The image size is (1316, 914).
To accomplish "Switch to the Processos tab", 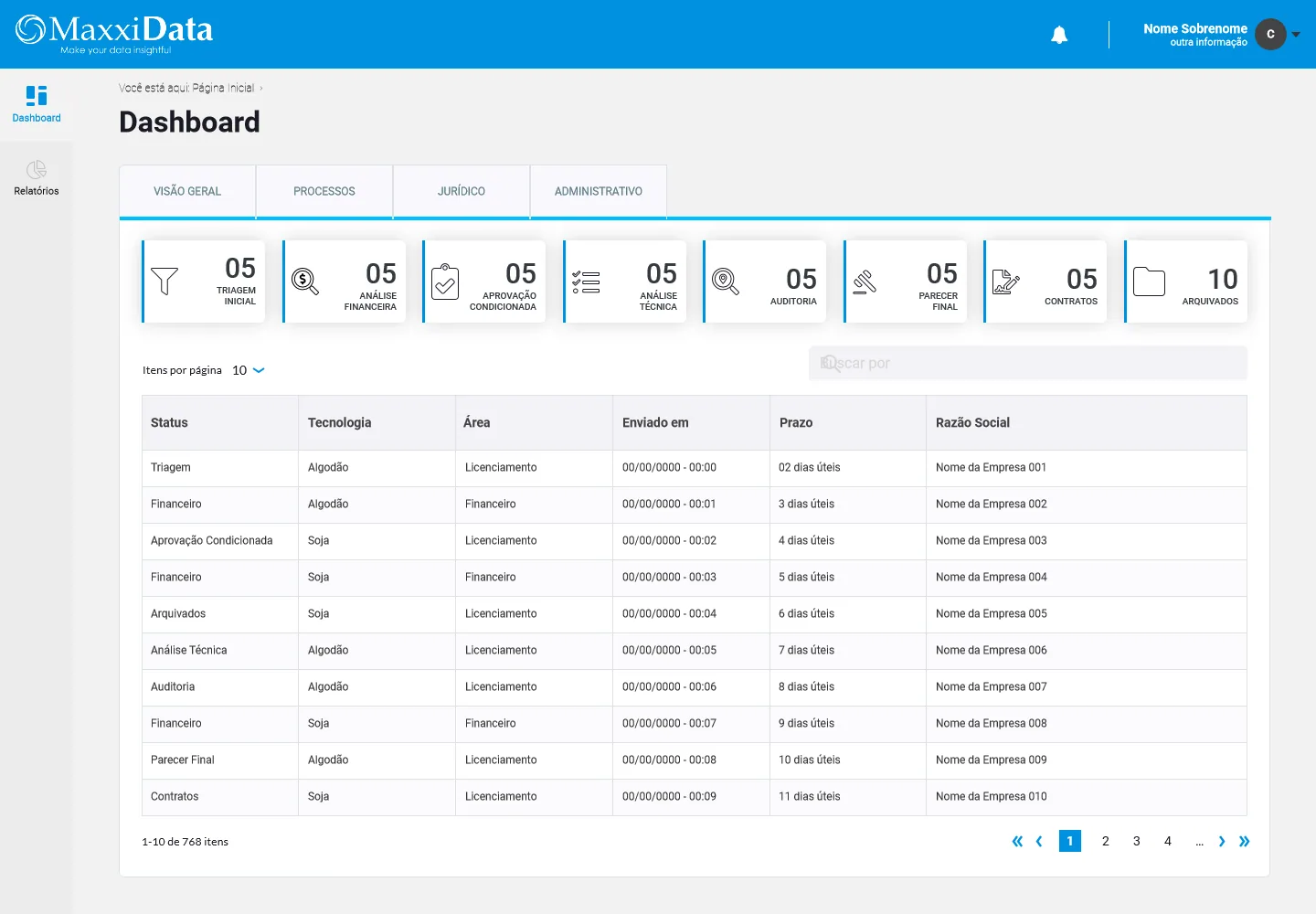I will pos(324,191).
